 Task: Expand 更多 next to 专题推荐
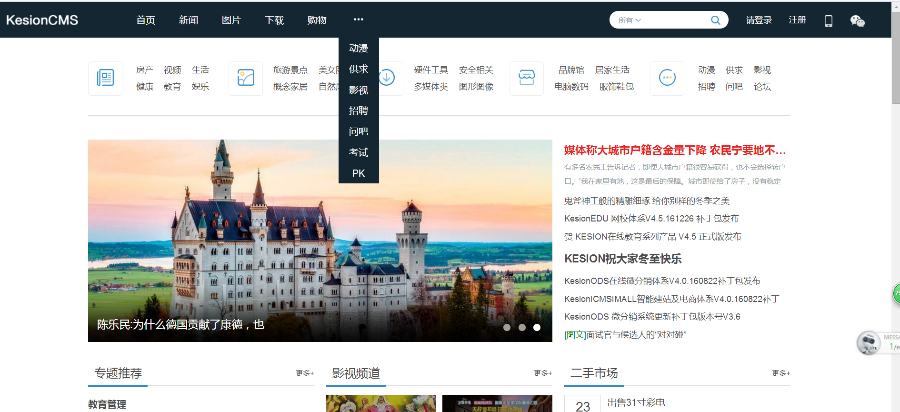304,373
